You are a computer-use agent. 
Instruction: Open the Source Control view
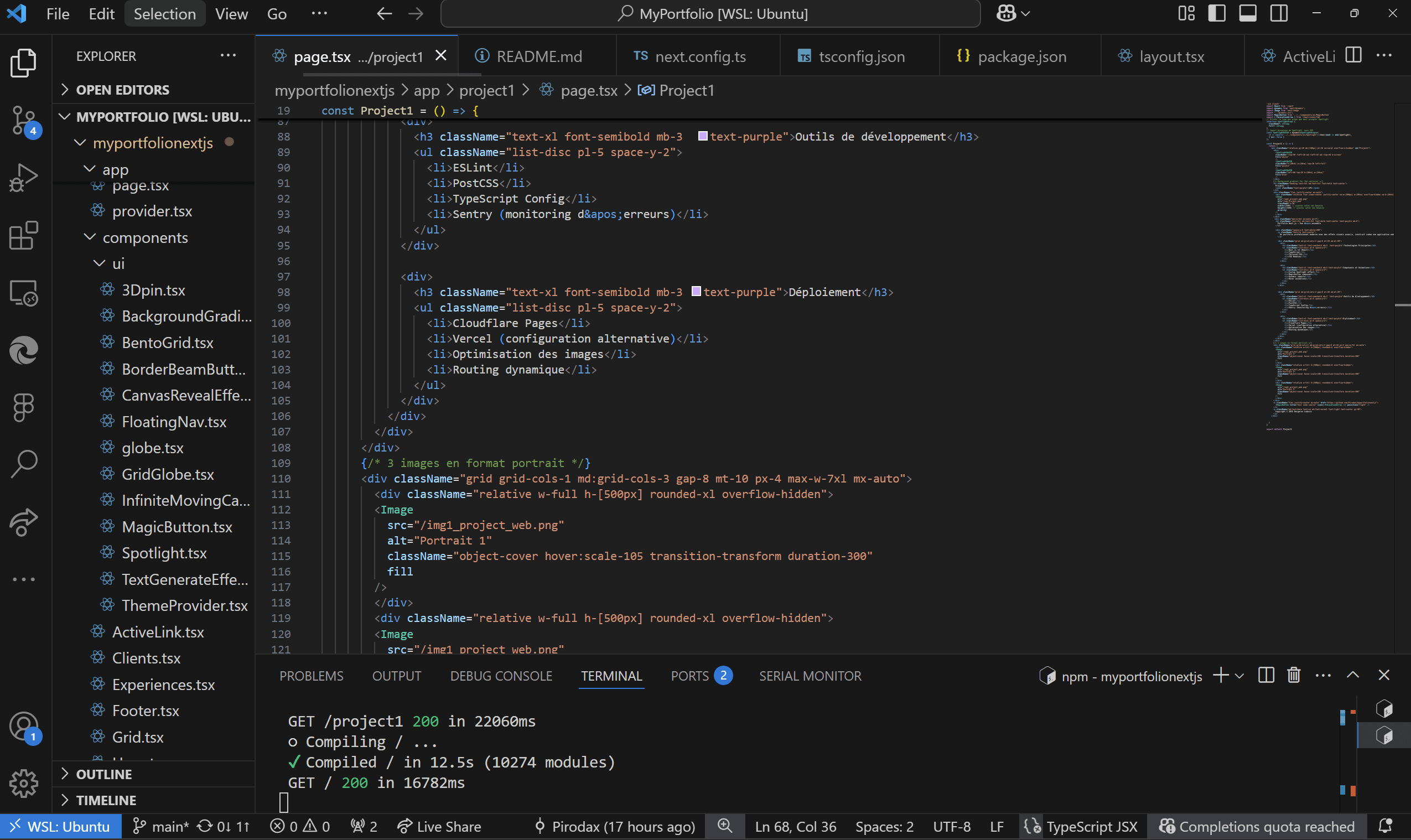pyautogui.click(x=23, y=120)
